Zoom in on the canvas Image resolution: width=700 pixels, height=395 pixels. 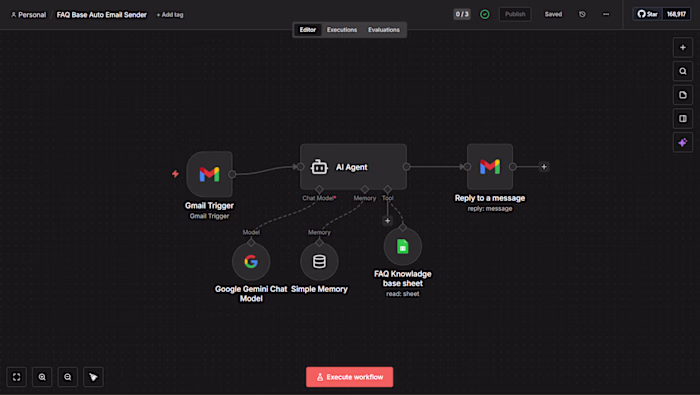42,377
